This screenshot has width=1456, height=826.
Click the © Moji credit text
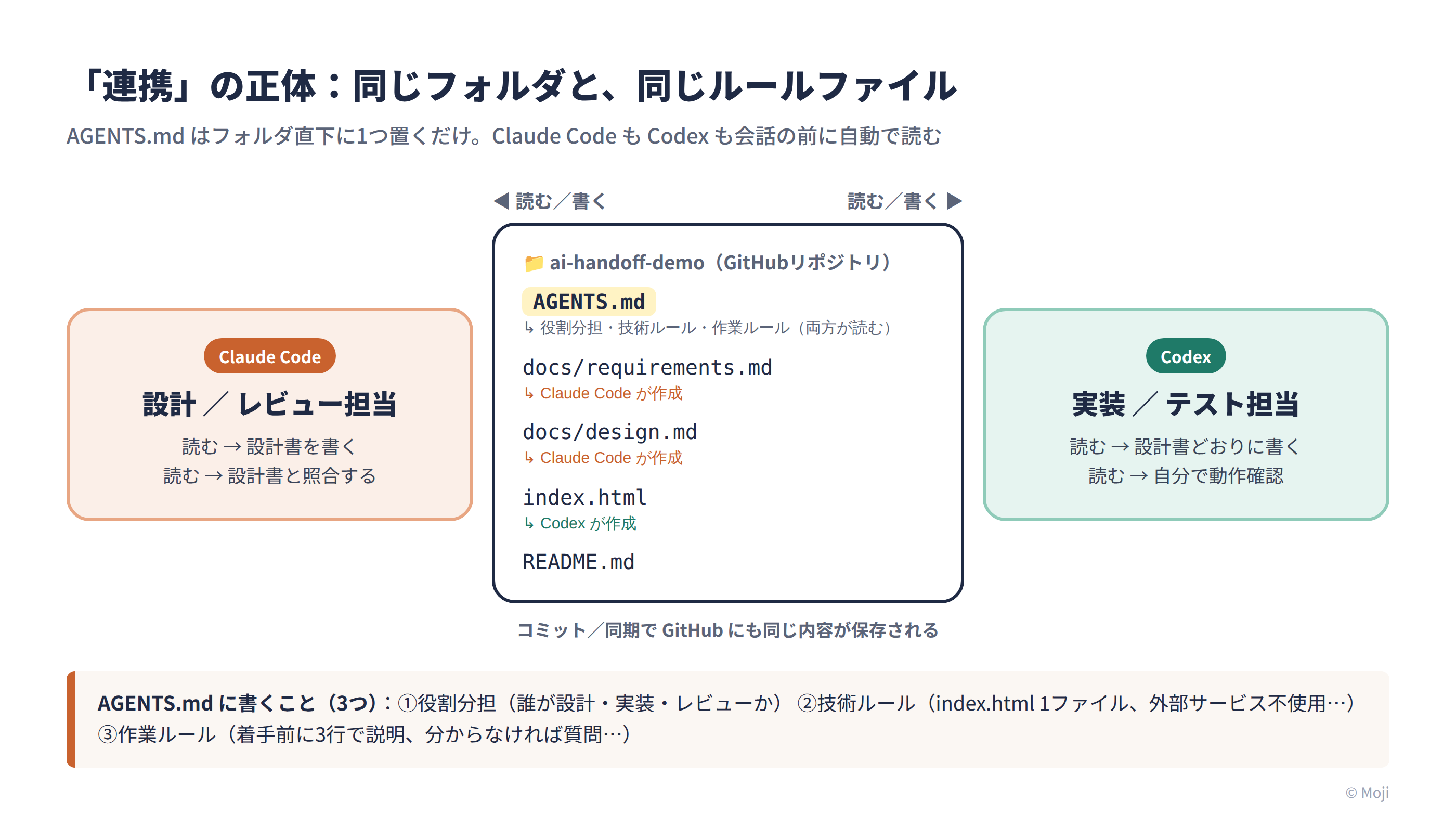coord(1367,793)
